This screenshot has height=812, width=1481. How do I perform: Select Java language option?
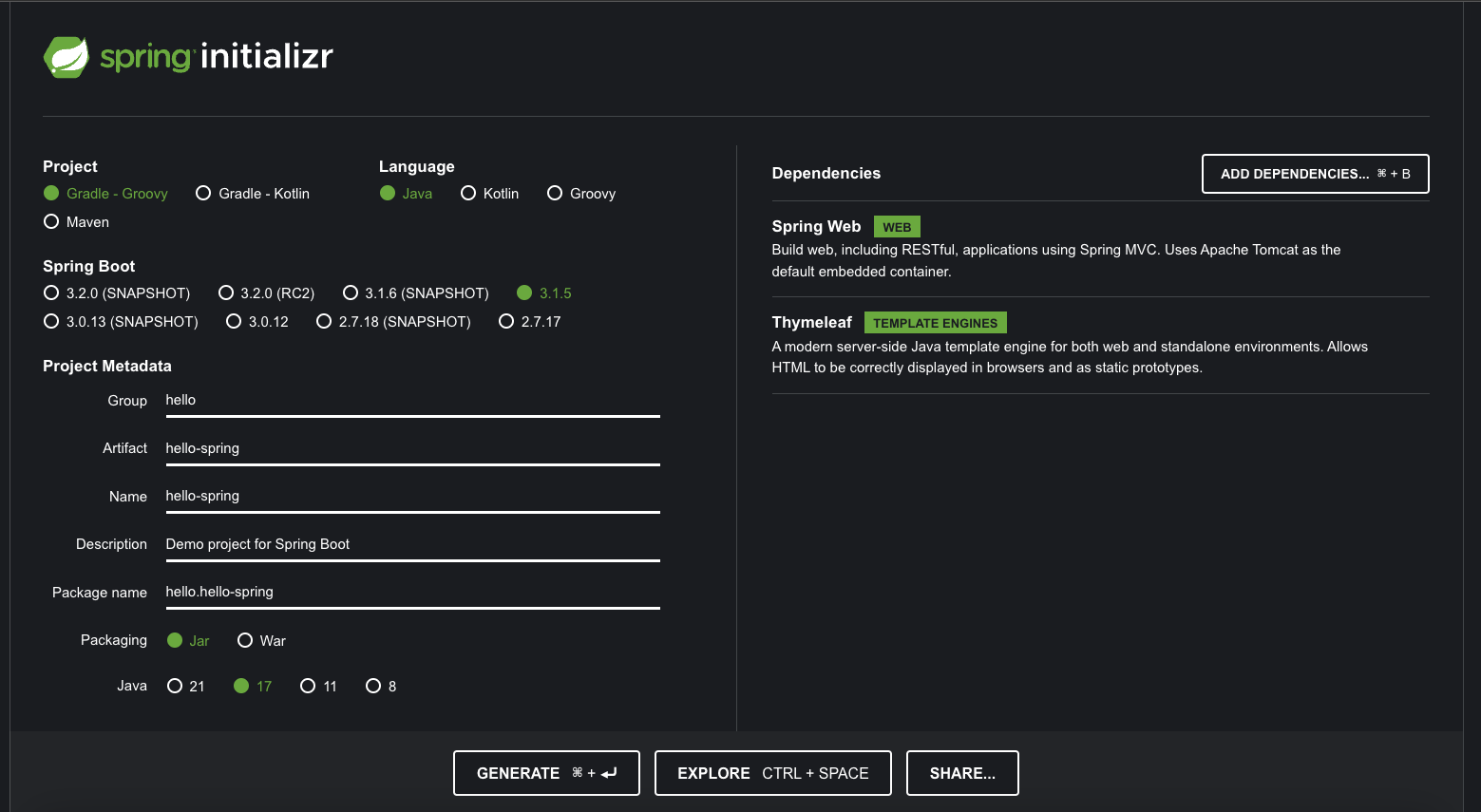pos(406,194)
